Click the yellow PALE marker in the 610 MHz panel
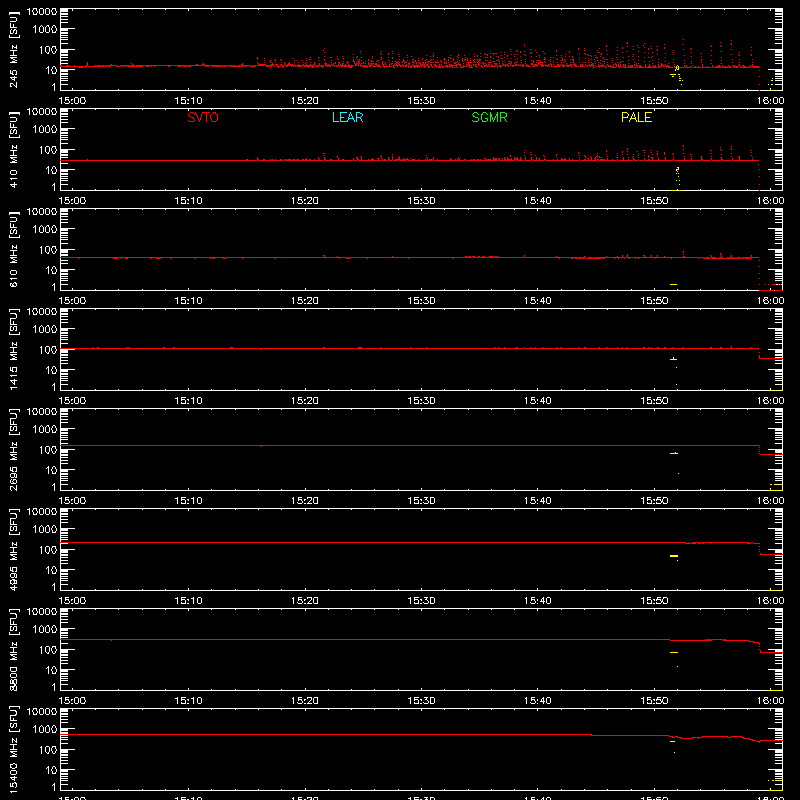This screenshot has width=800, height=800. 673,284
